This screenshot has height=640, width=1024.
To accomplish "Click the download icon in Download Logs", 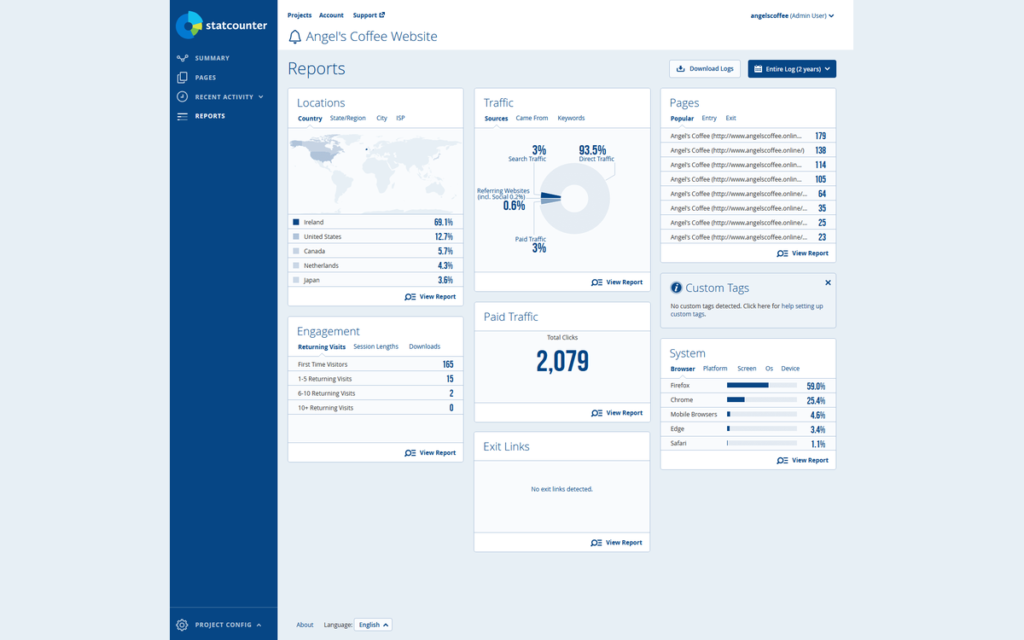I will [680, 69].
